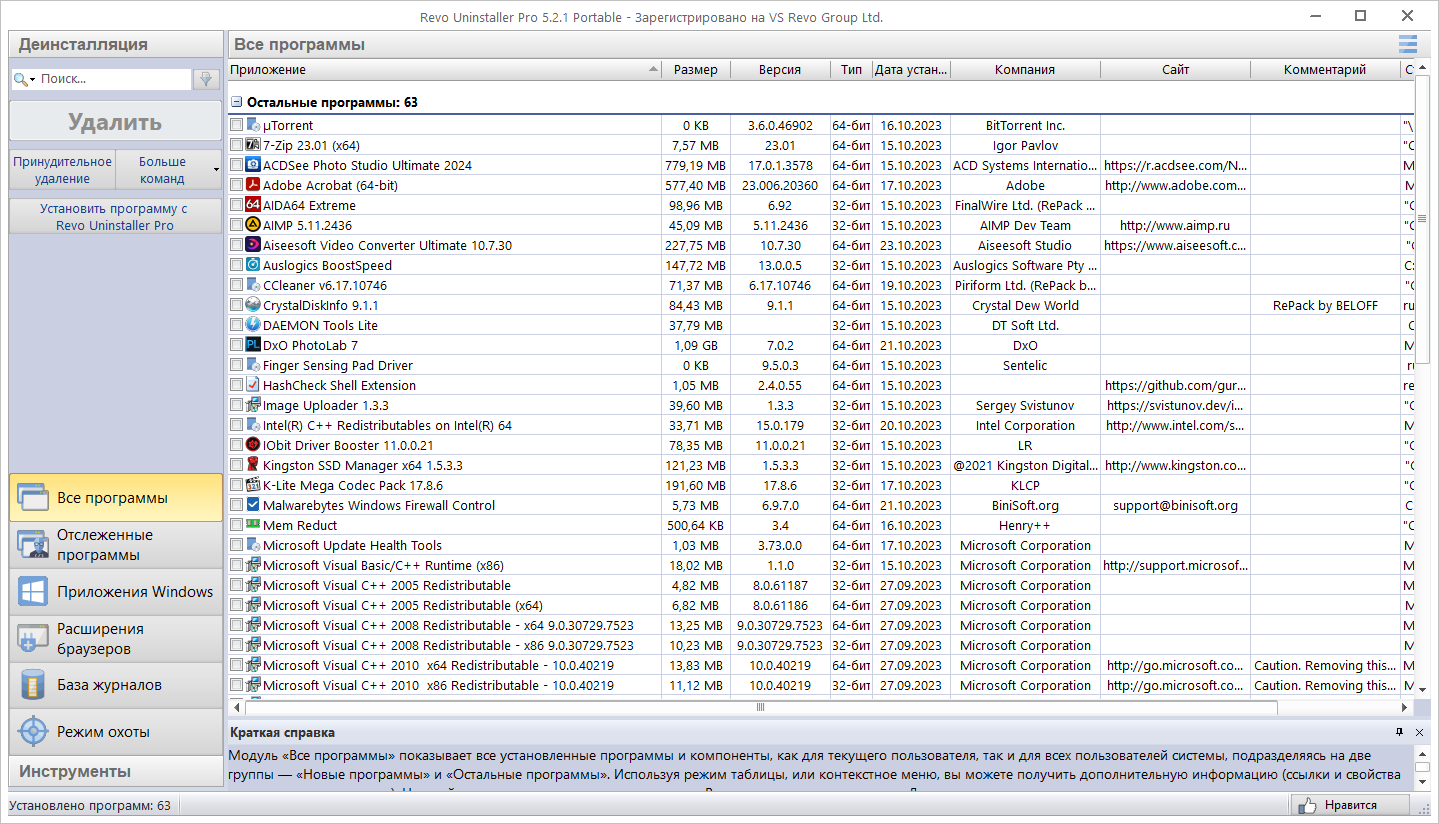Image resolution: width=1439 pixels, height=824 pixels.
Task: Expand the Инструменты panel header
Action: pyautogui.click(x=116, y=771)
